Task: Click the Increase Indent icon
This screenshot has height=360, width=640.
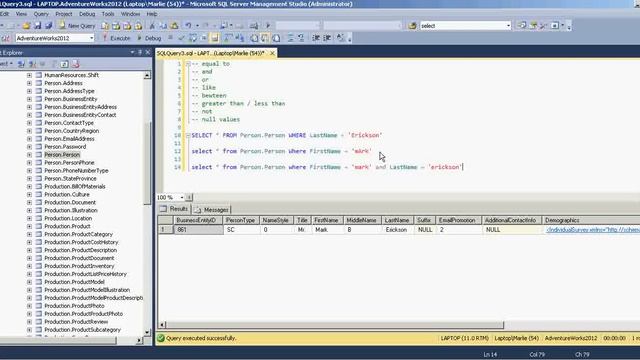Action: 327,38
